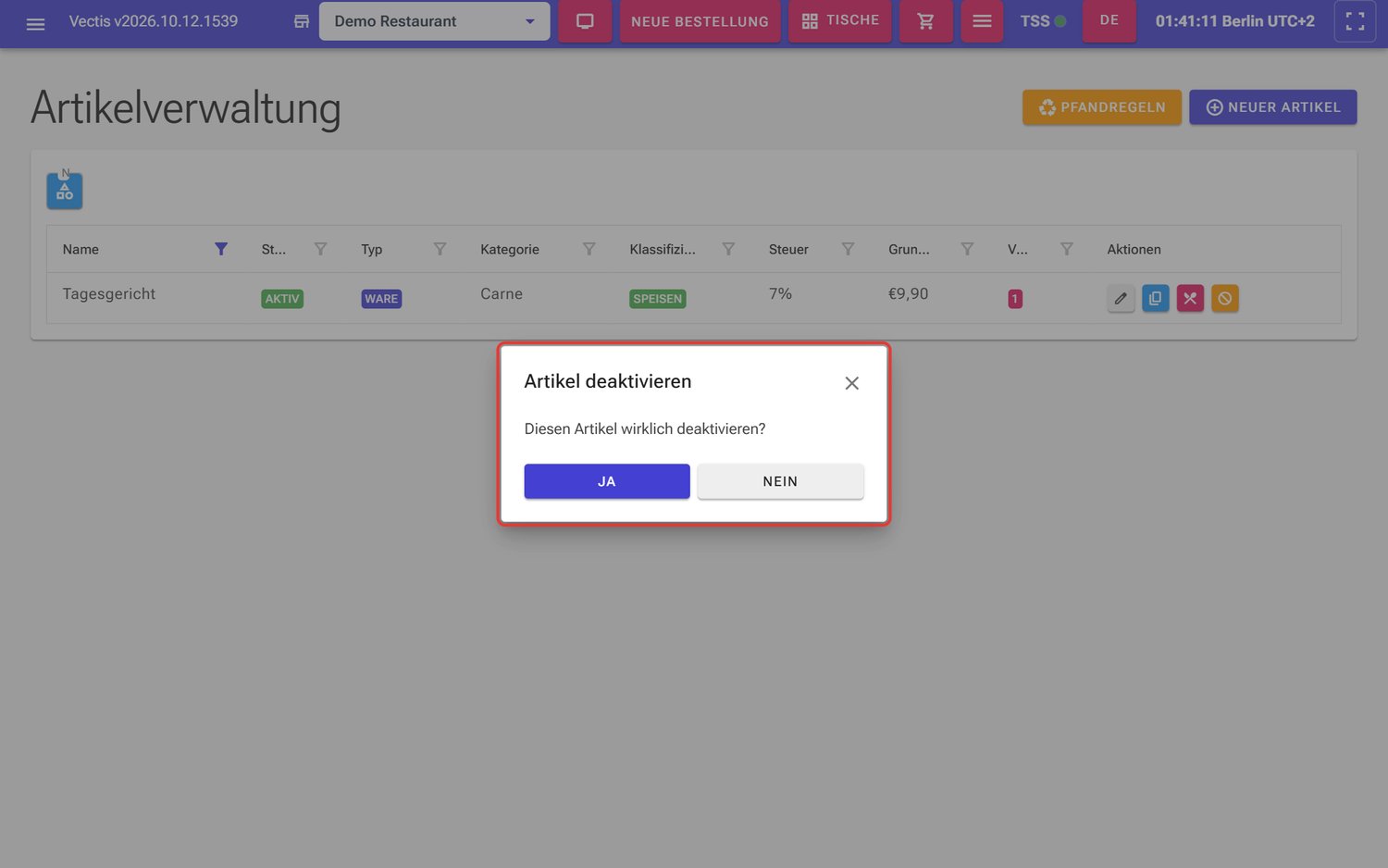Click the 7% tax cell
Viewport: 1388px width, 868px height.
pyautogui.click(x=780, y=294)
